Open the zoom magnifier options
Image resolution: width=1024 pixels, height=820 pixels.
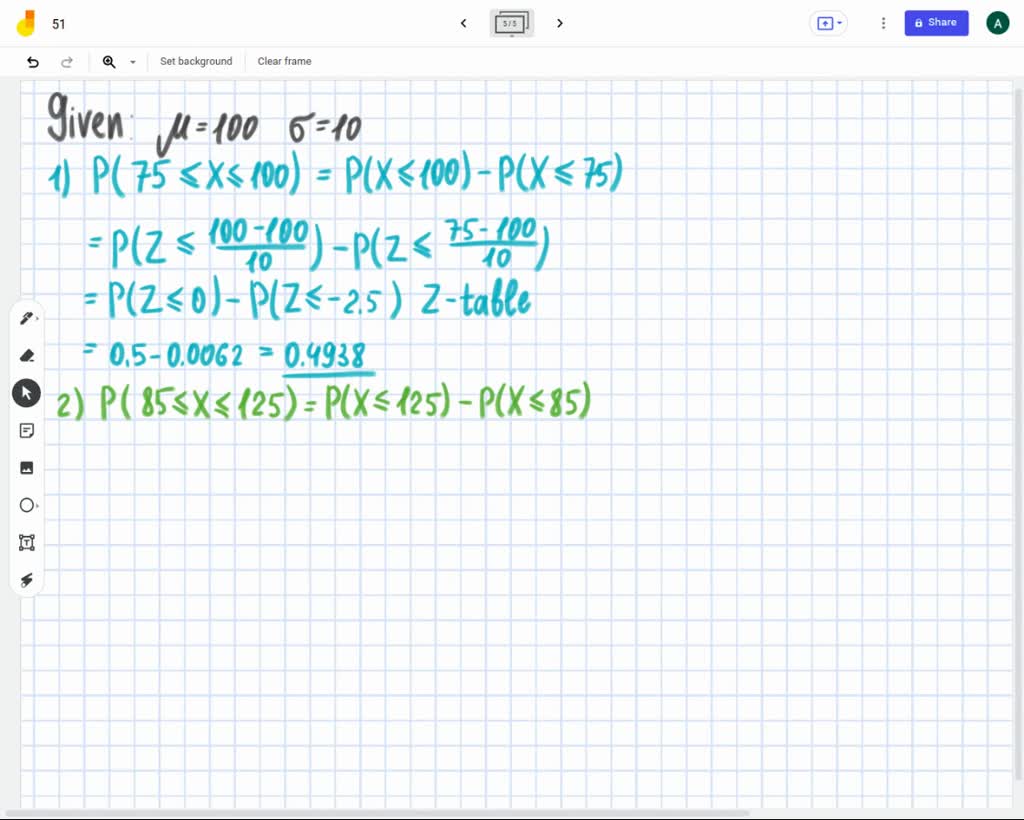pyautogui.click(x=109, y=62)
